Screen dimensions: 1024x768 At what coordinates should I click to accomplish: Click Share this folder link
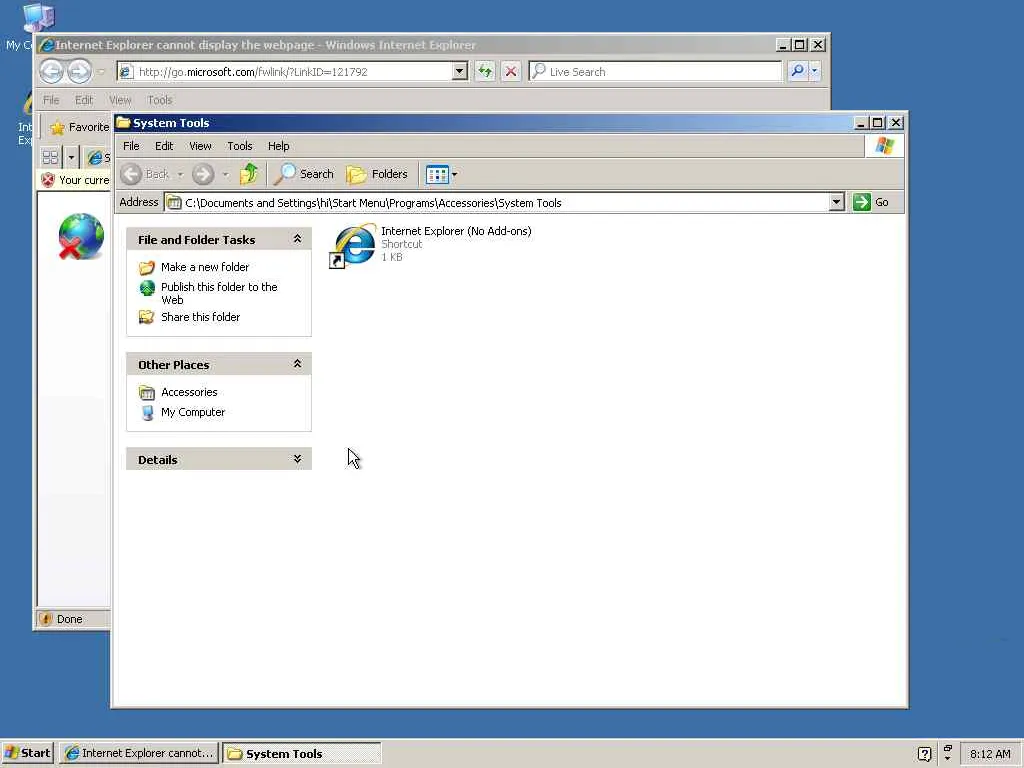[x=200, y=317]
